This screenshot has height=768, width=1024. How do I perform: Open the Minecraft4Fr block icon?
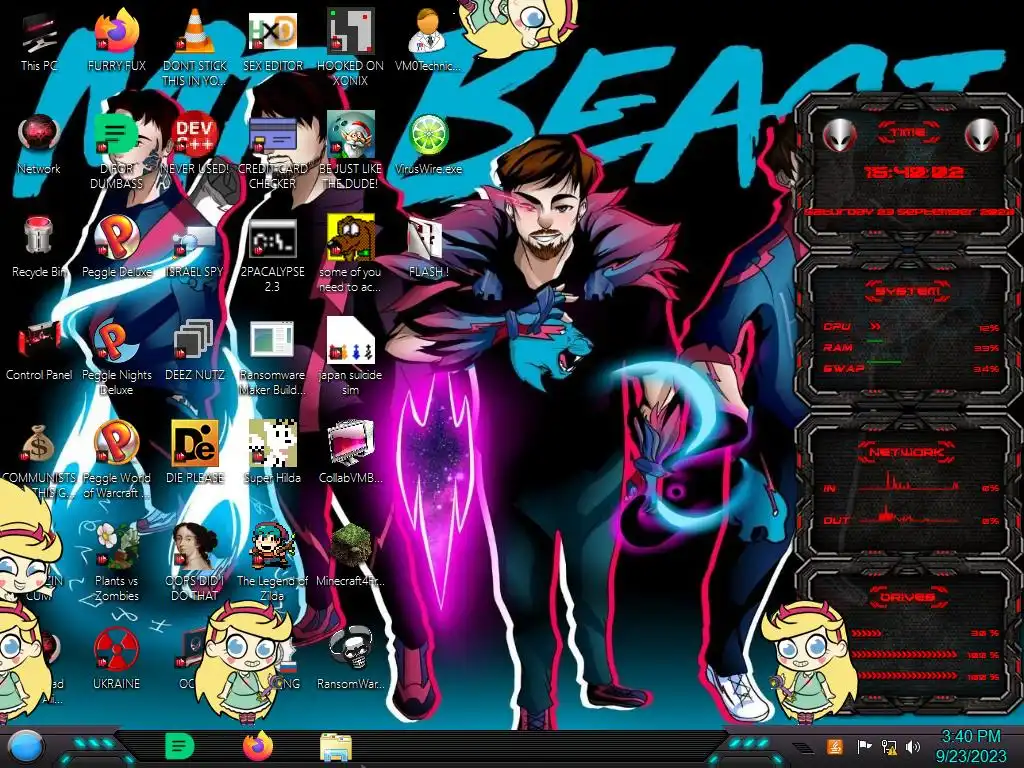350,556
